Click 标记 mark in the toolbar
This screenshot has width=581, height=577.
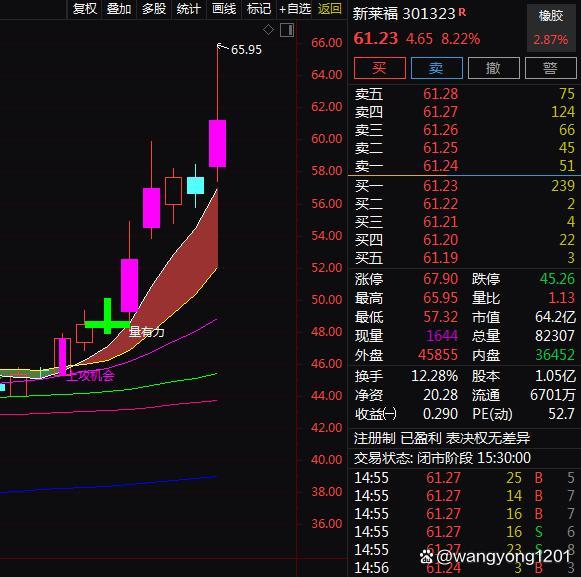coord(259,9)
